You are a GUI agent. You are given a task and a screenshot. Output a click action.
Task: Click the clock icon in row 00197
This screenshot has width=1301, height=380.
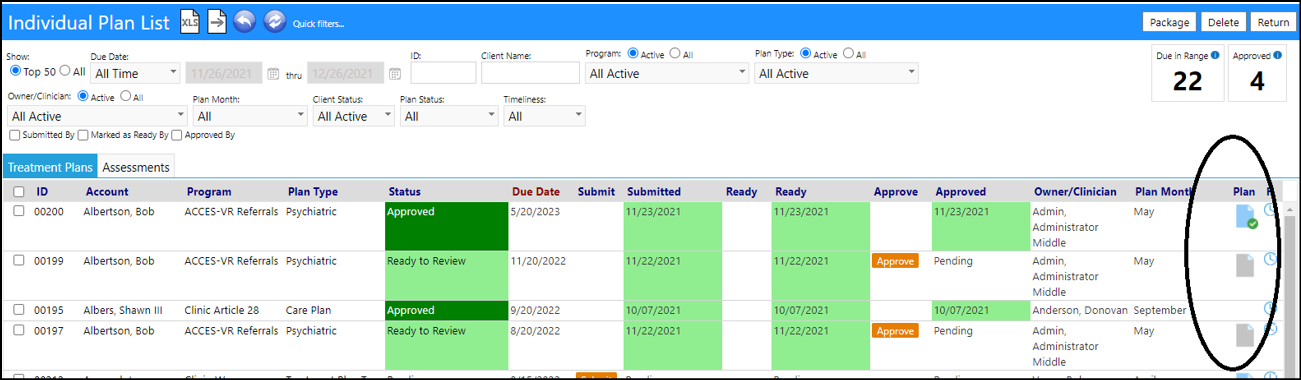(x=1271, y=328)
